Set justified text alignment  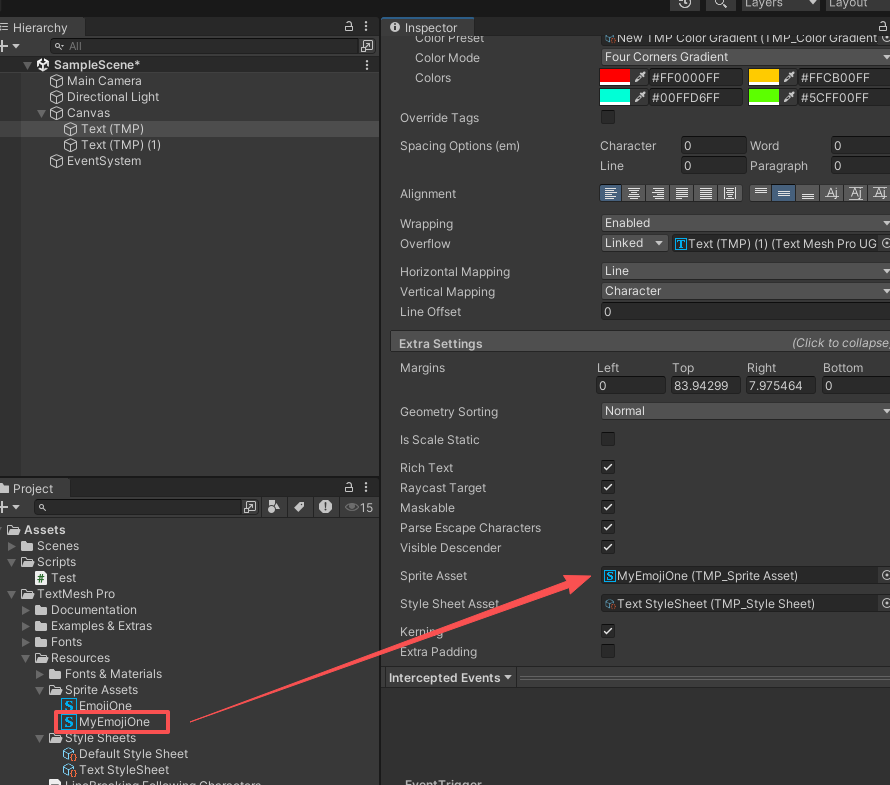[682, 194]
